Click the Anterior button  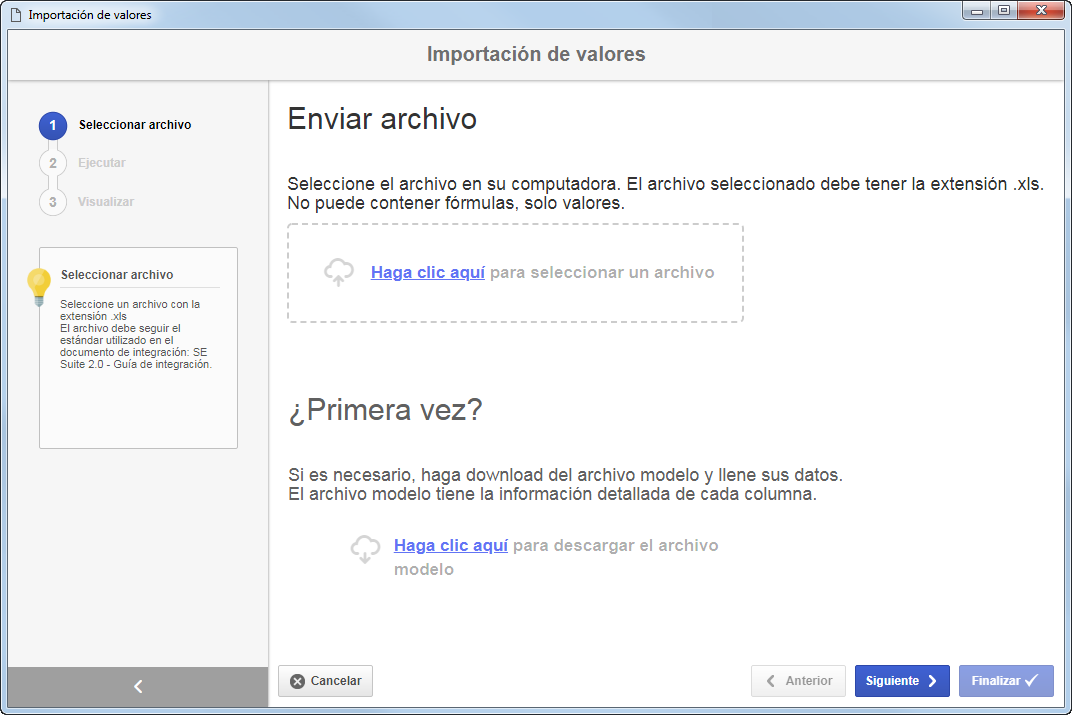point(798,681)
